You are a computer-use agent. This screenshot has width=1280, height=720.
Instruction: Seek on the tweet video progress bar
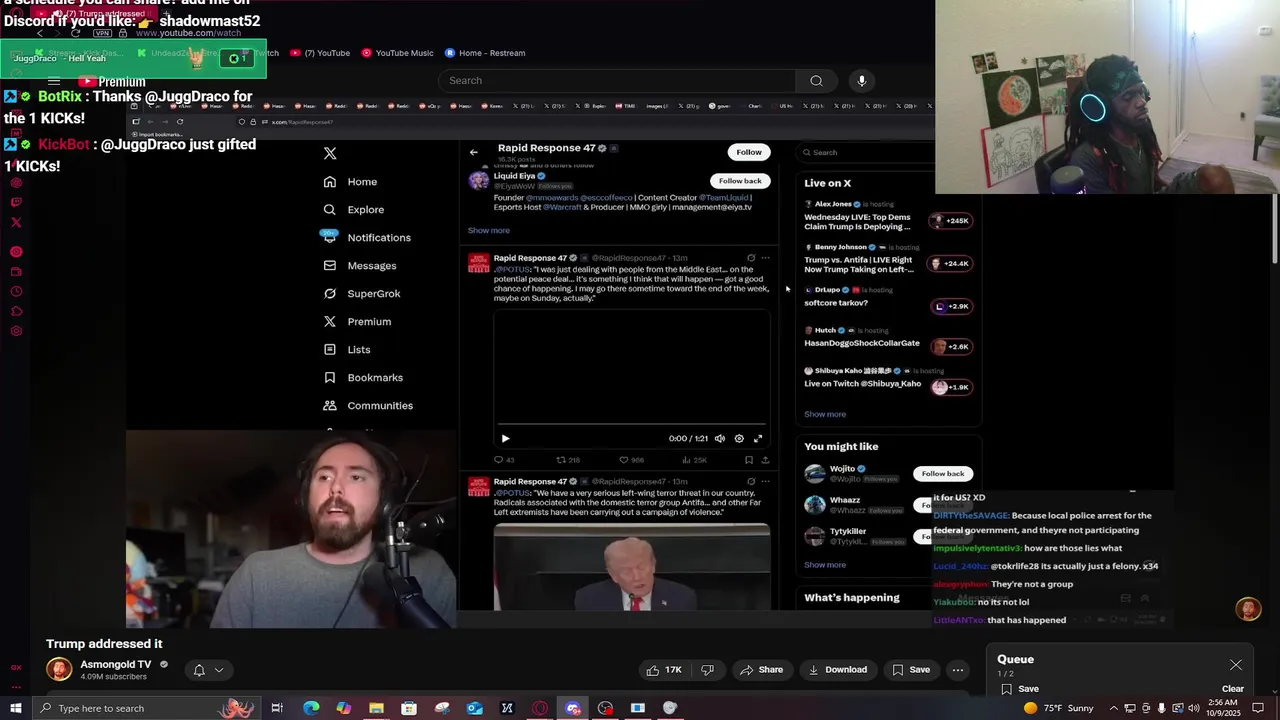(632, 425)
